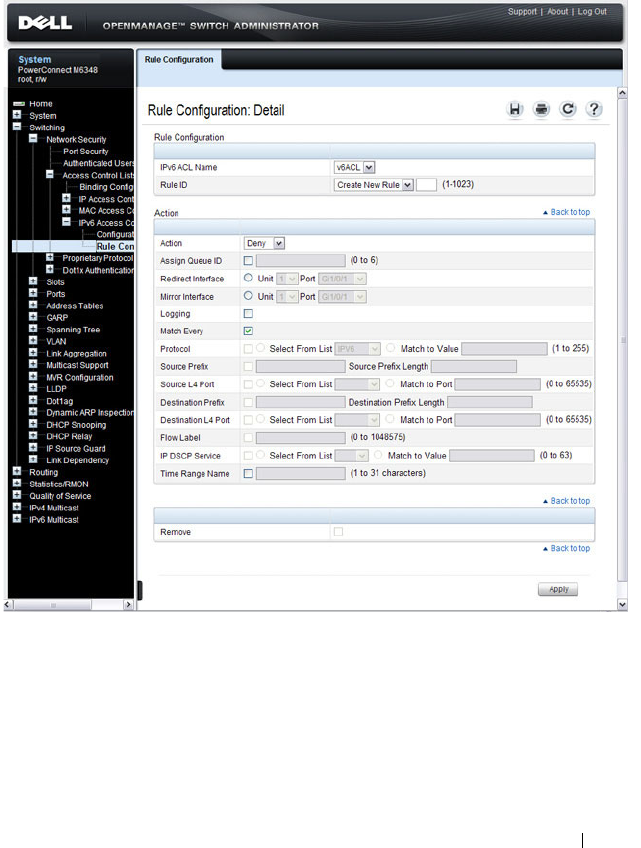Click the Log Out link

(592, 12)
